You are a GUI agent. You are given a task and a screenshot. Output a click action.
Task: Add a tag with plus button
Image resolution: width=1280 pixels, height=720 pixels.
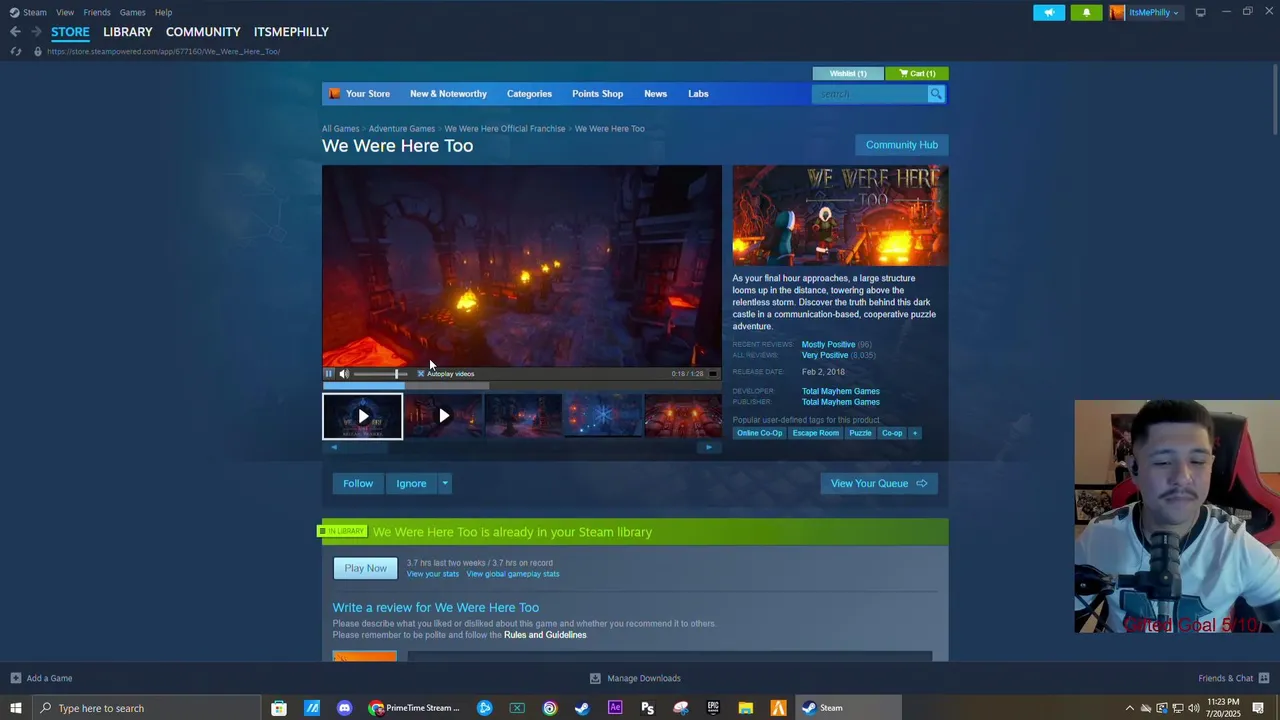(x=914, y=433)
